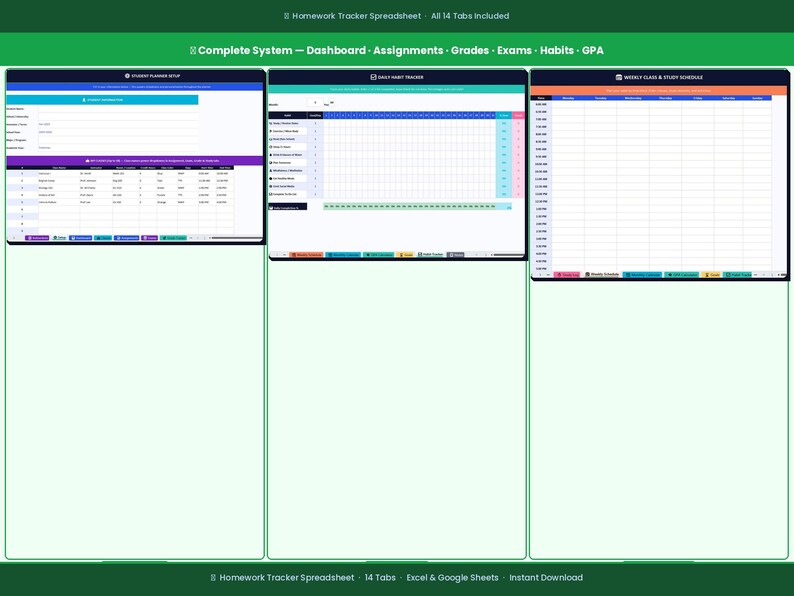The image size is (794, 596).
Task: Click the 'Dr. Williams' instructor cell
Action: coord(96,187)
